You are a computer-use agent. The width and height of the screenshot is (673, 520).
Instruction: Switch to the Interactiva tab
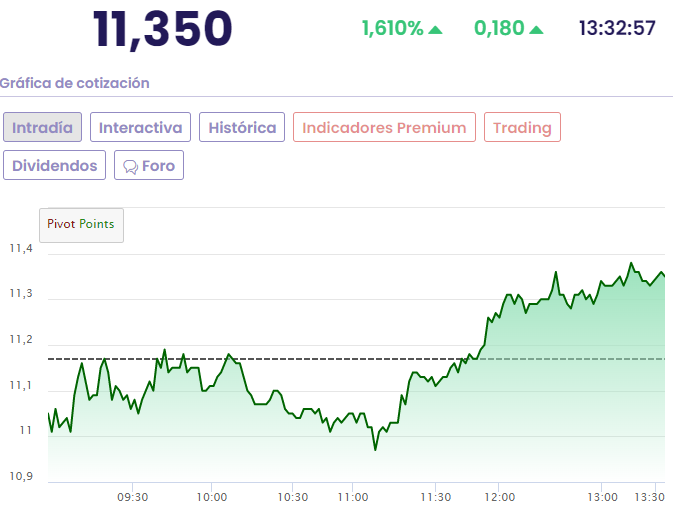(140, 128)
